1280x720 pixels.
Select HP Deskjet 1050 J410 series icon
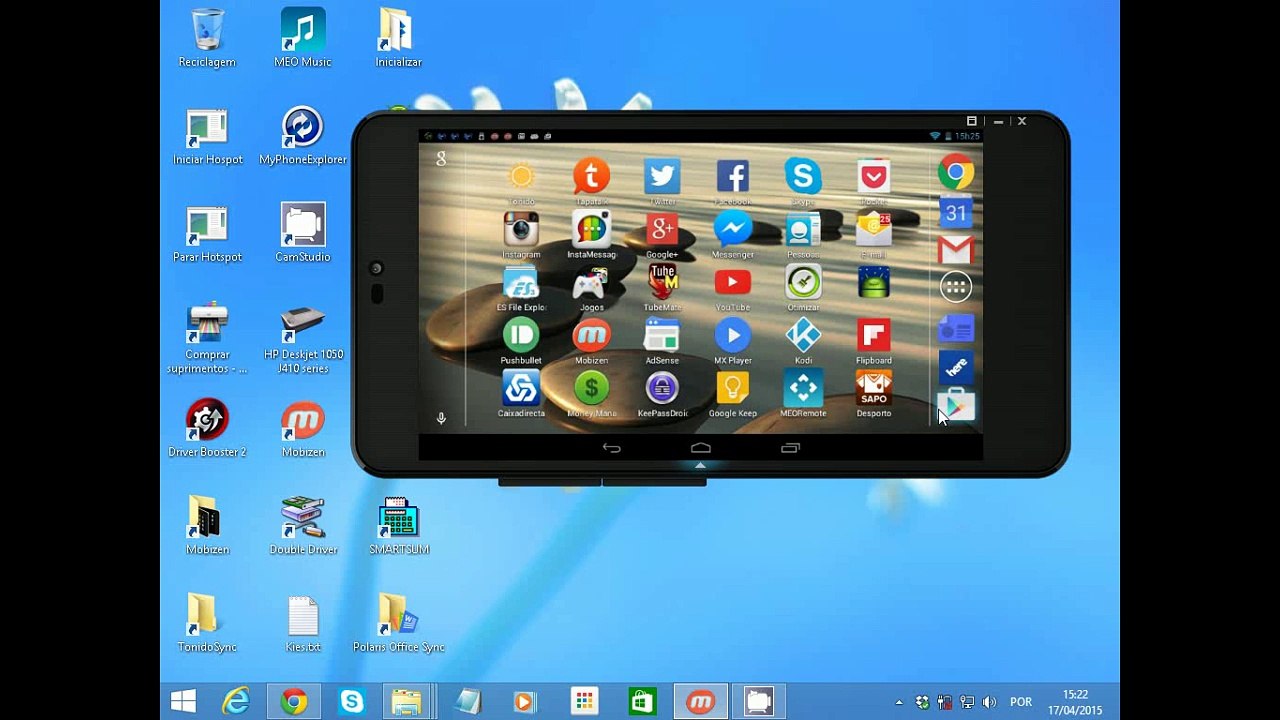pos(303,340)
